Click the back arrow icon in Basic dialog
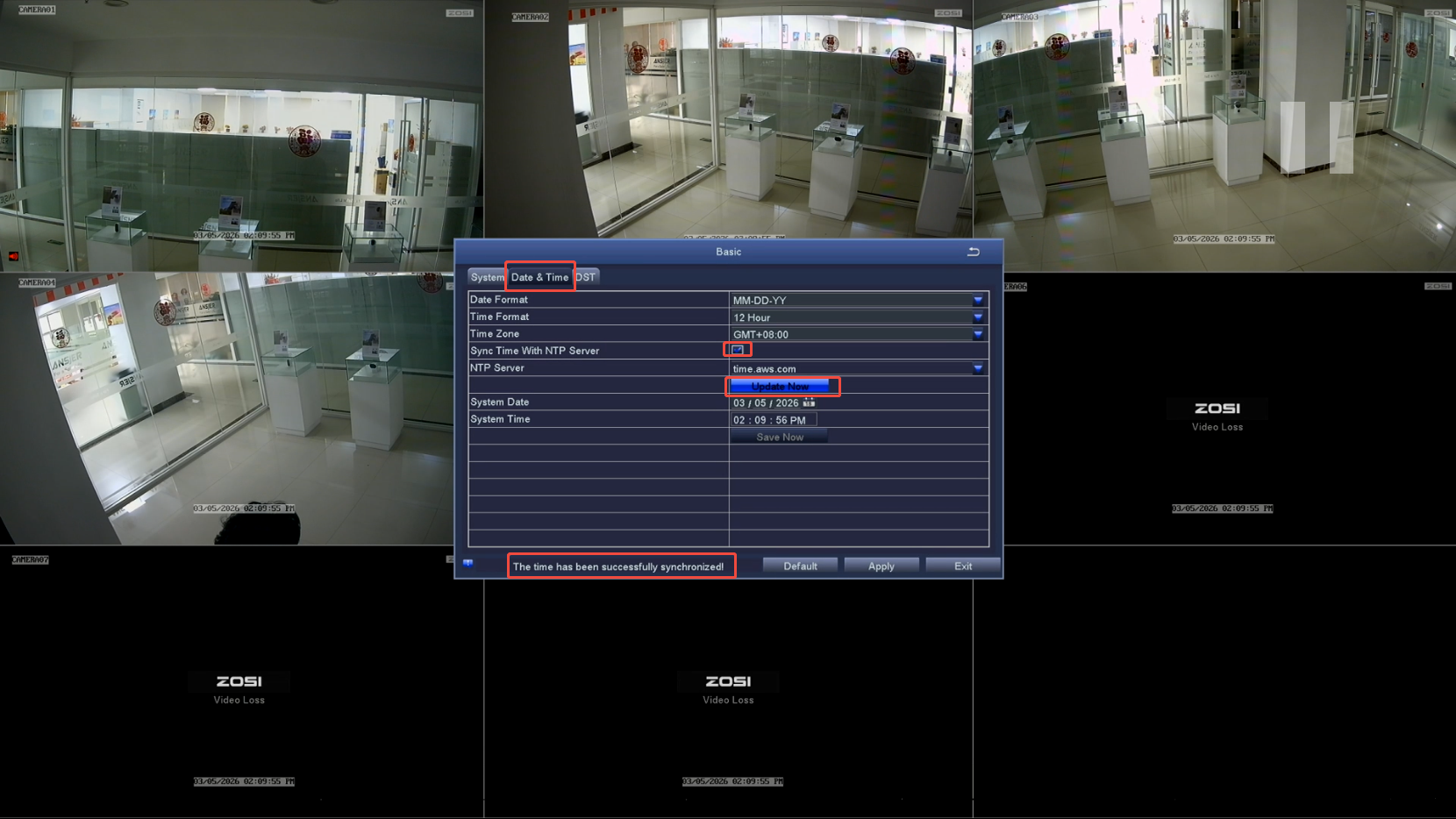Screen dimensions: 1456x819 (973, 252)
